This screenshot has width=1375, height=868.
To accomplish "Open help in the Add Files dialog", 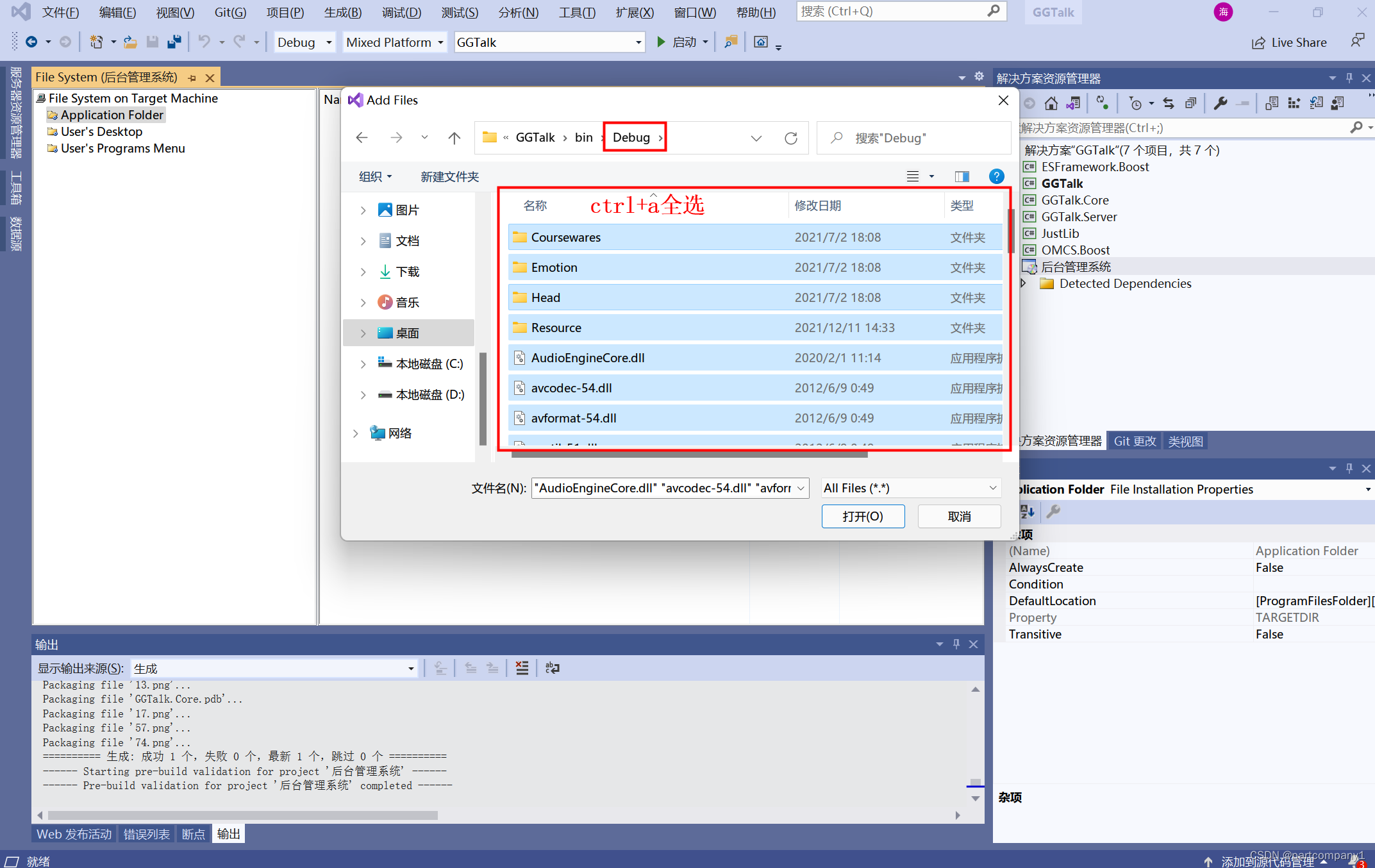I will pos(997,176).
